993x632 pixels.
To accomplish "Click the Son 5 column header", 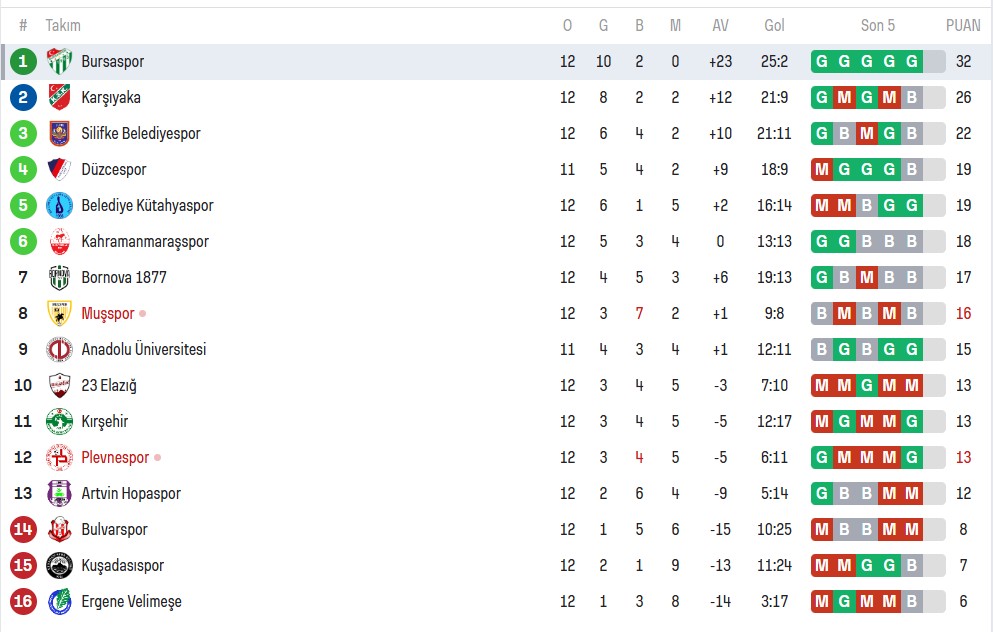I will point(877,25).
